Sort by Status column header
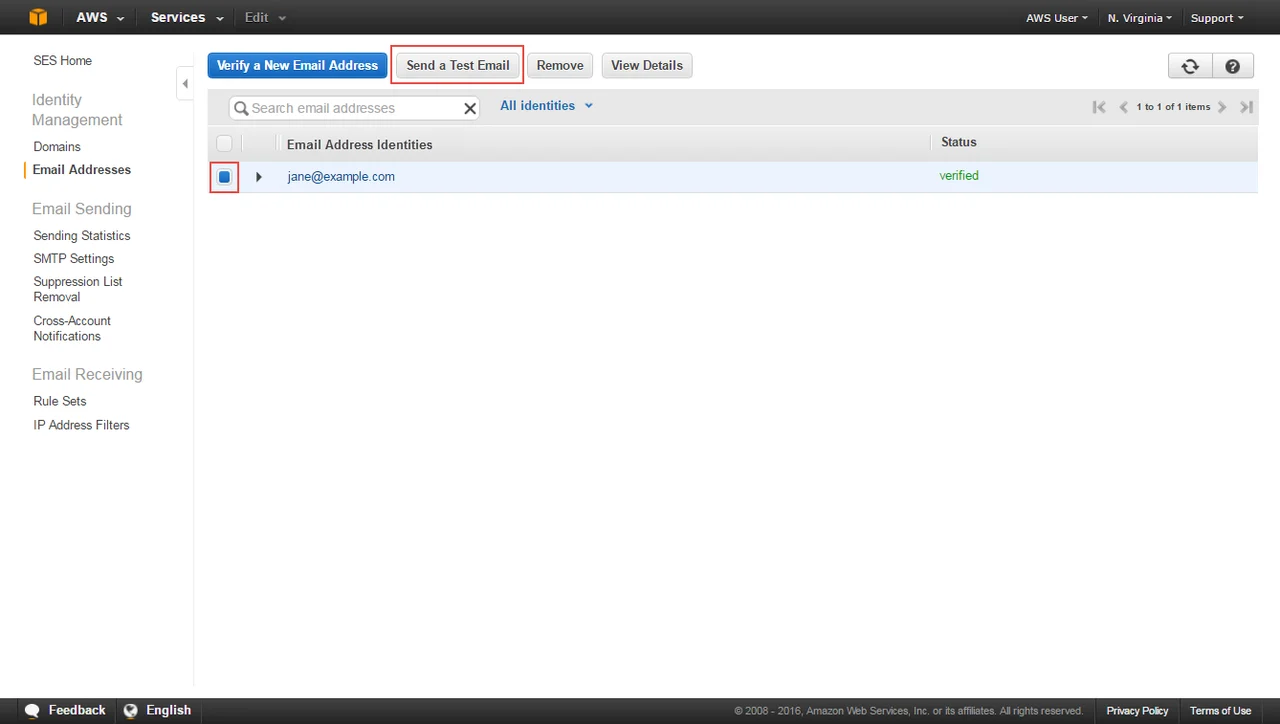 959,143
